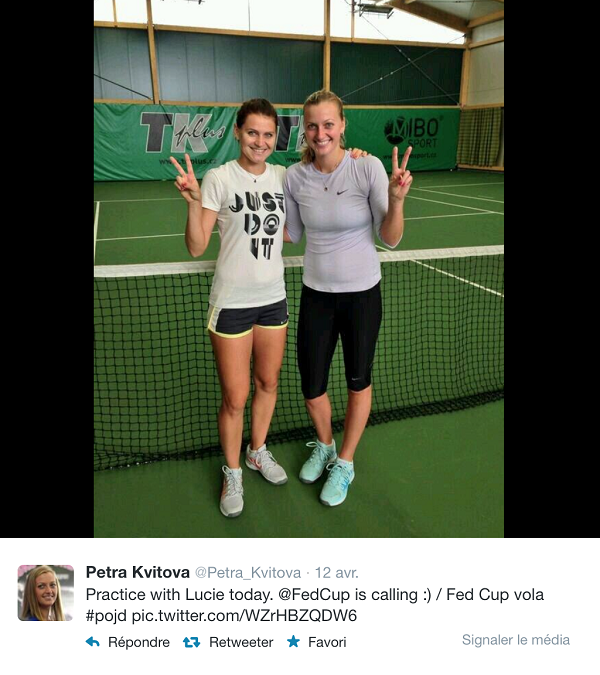This screenshot has width=600, height=675.
Task: Click the Favori label
Action: 327,642
